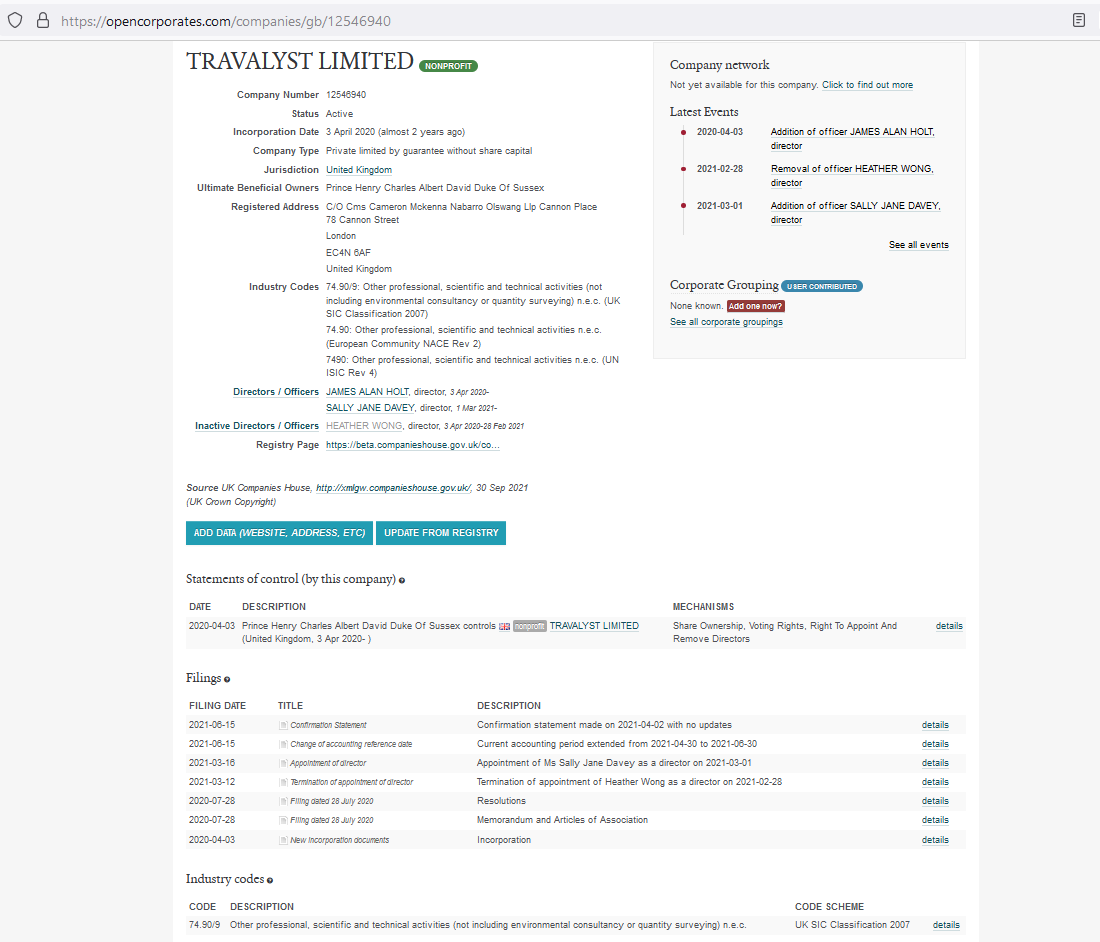1100x942 pixels.
Task: Click the Add one now button
Action: pos(755,306)
